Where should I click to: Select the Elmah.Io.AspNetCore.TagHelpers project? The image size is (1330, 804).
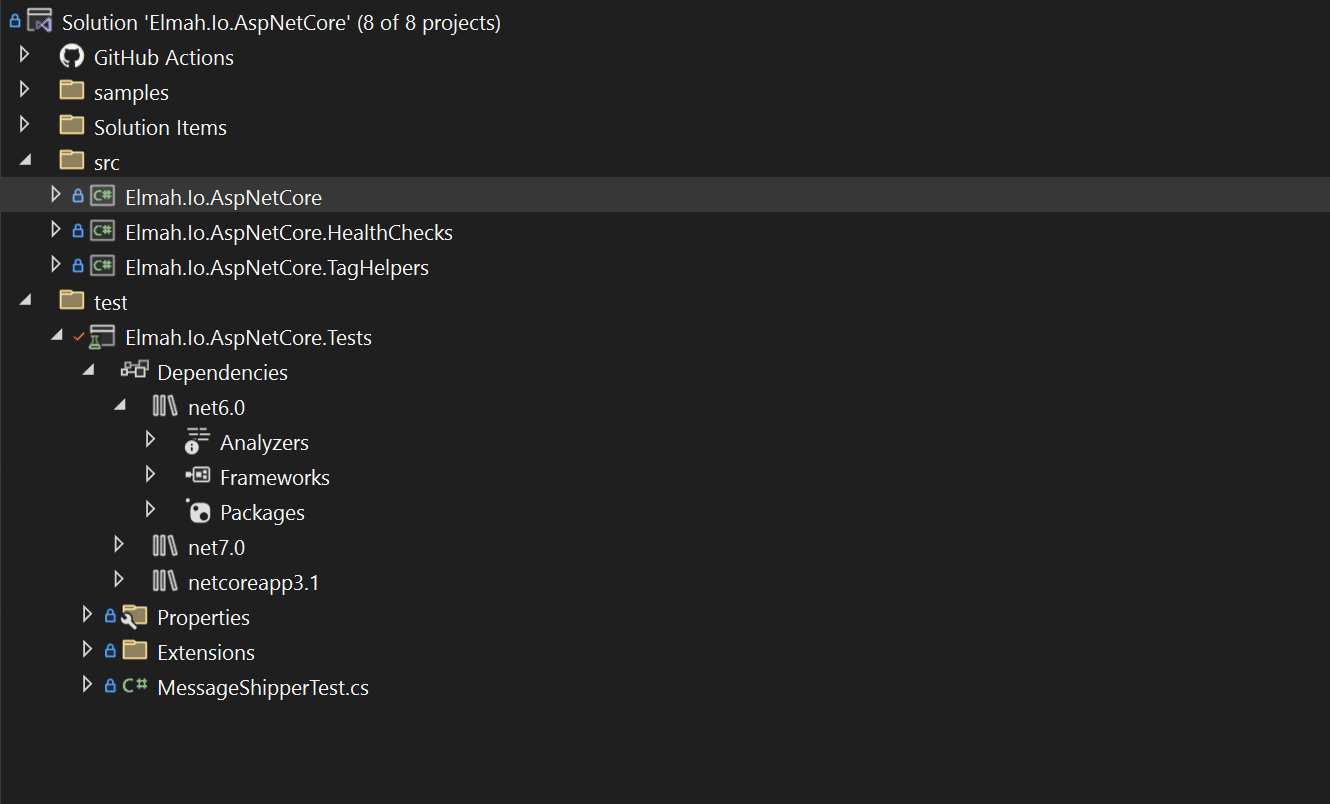277,266
